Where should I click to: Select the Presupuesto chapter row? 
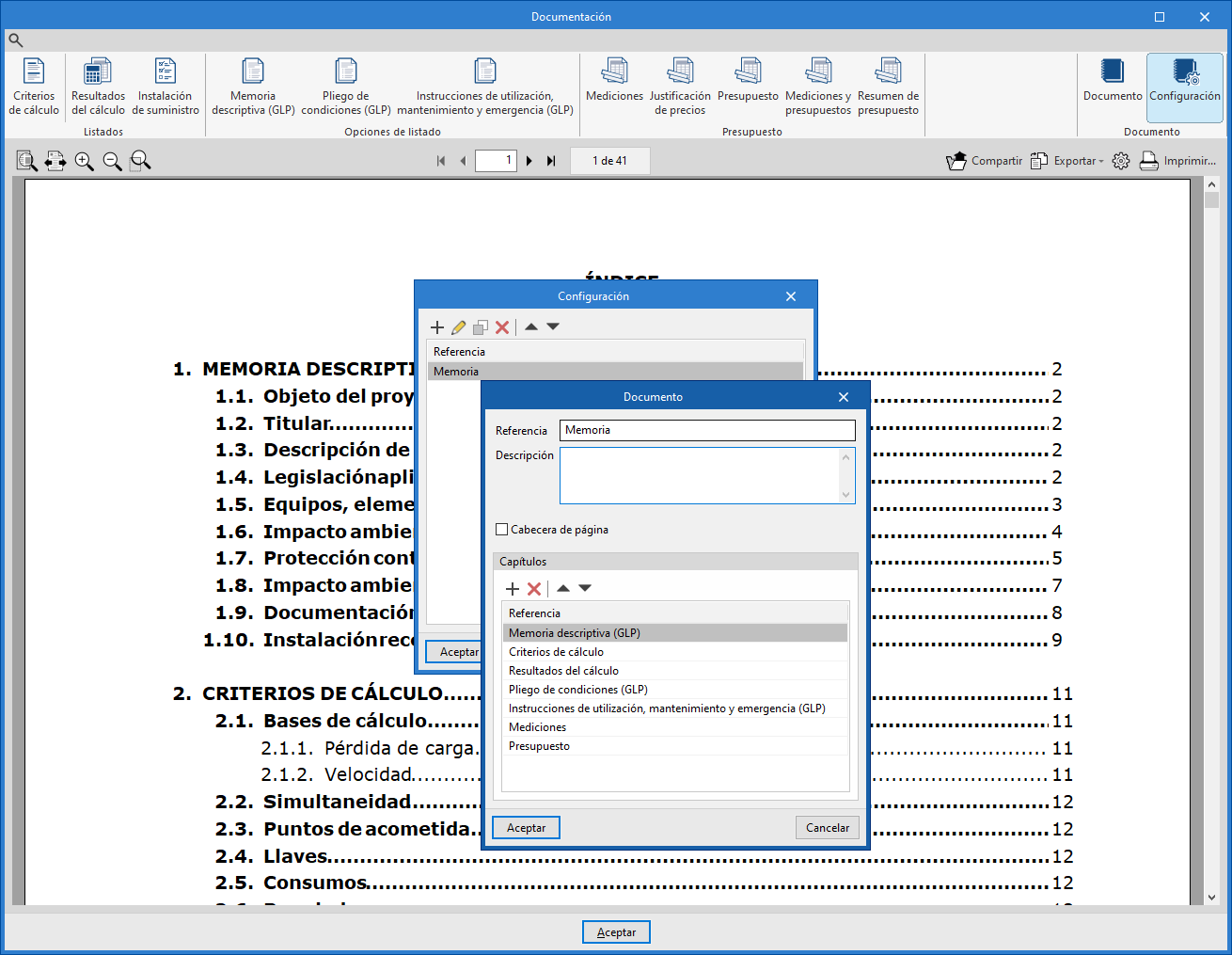point(539,746)
